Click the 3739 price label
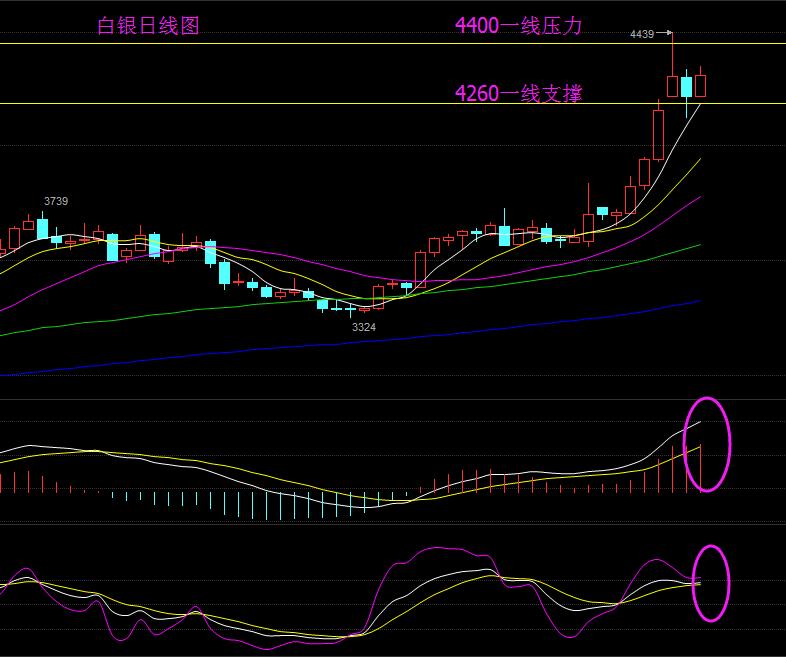786x657 pixels. 56,201
